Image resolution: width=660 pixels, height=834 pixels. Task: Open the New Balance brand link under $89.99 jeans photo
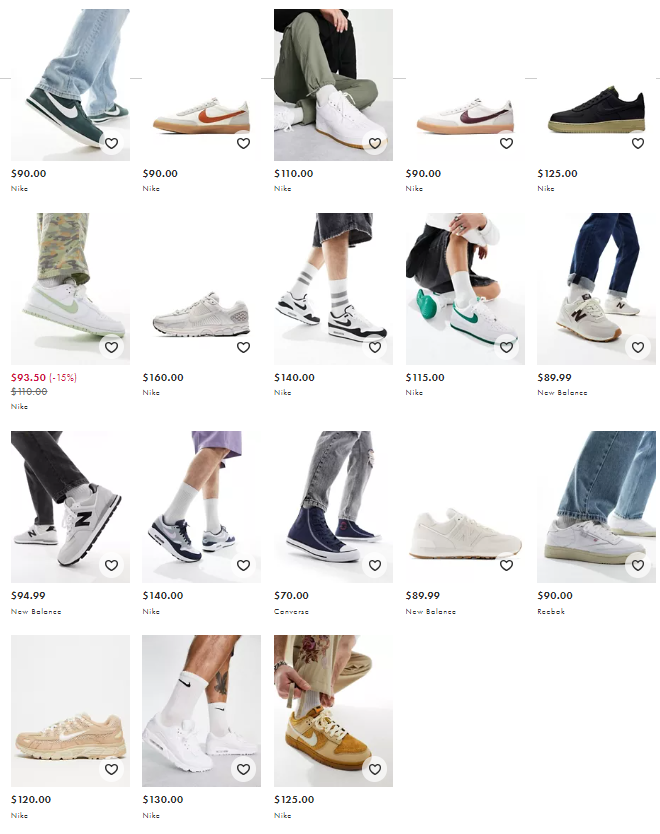point(562,393)
